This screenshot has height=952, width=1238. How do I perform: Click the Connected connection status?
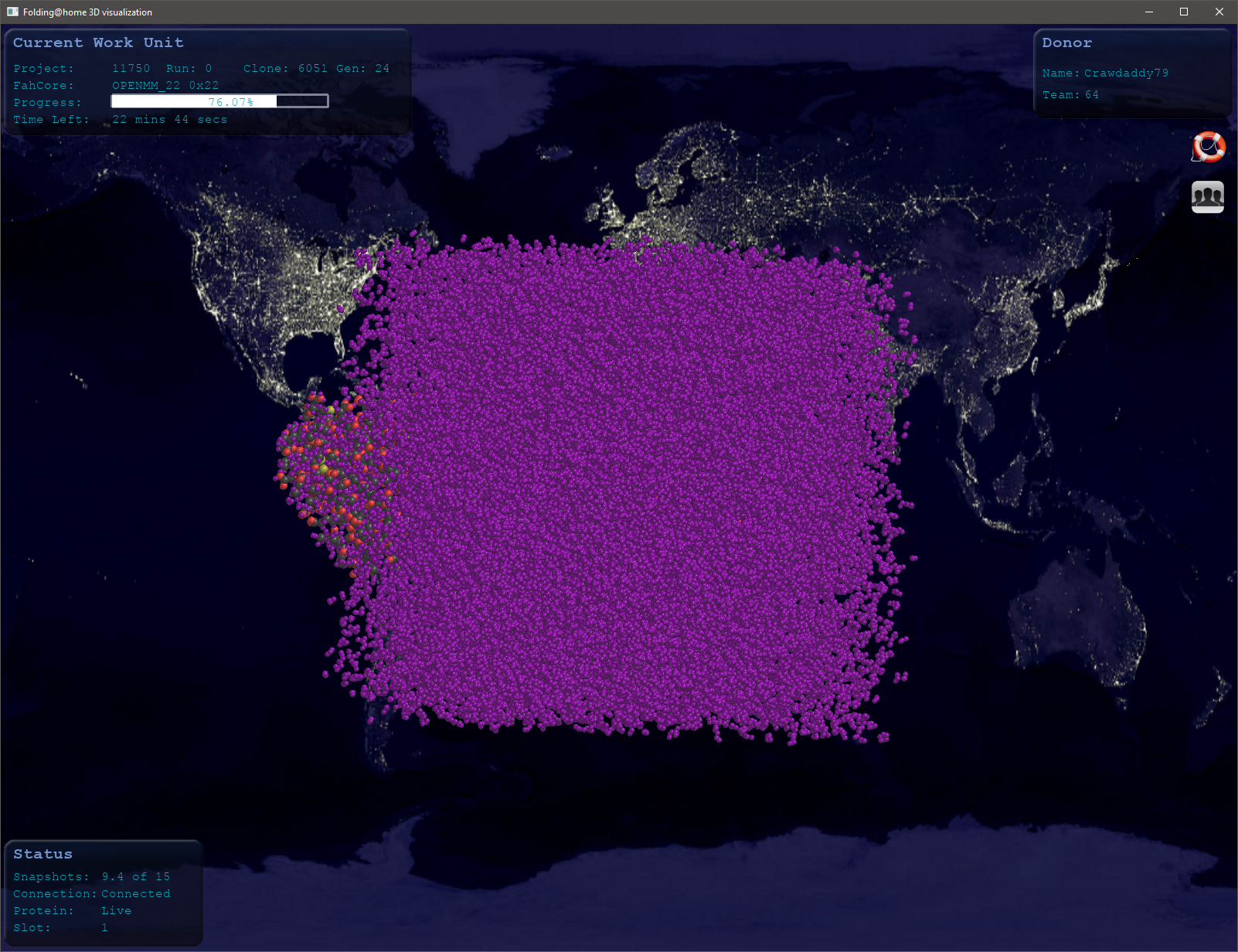click(x=136, y=894)
